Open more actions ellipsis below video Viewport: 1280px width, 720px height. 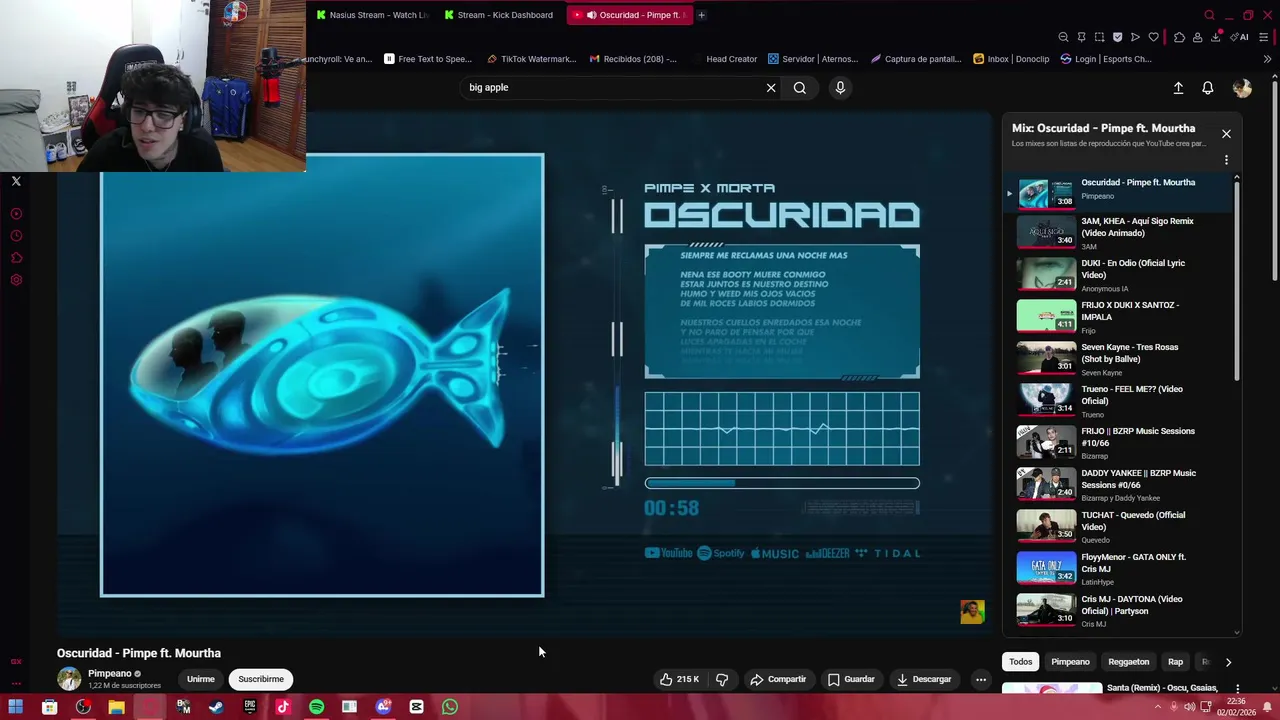coord(981,679)
